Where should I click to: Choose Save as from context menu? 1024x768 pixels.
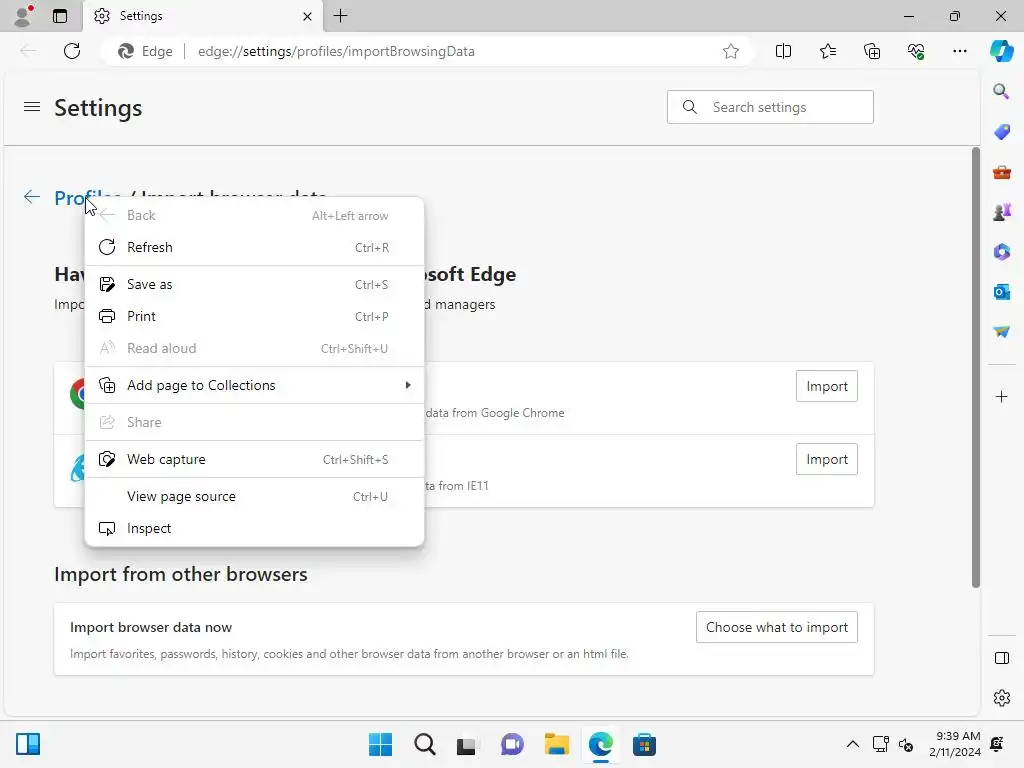pos(255,285)
